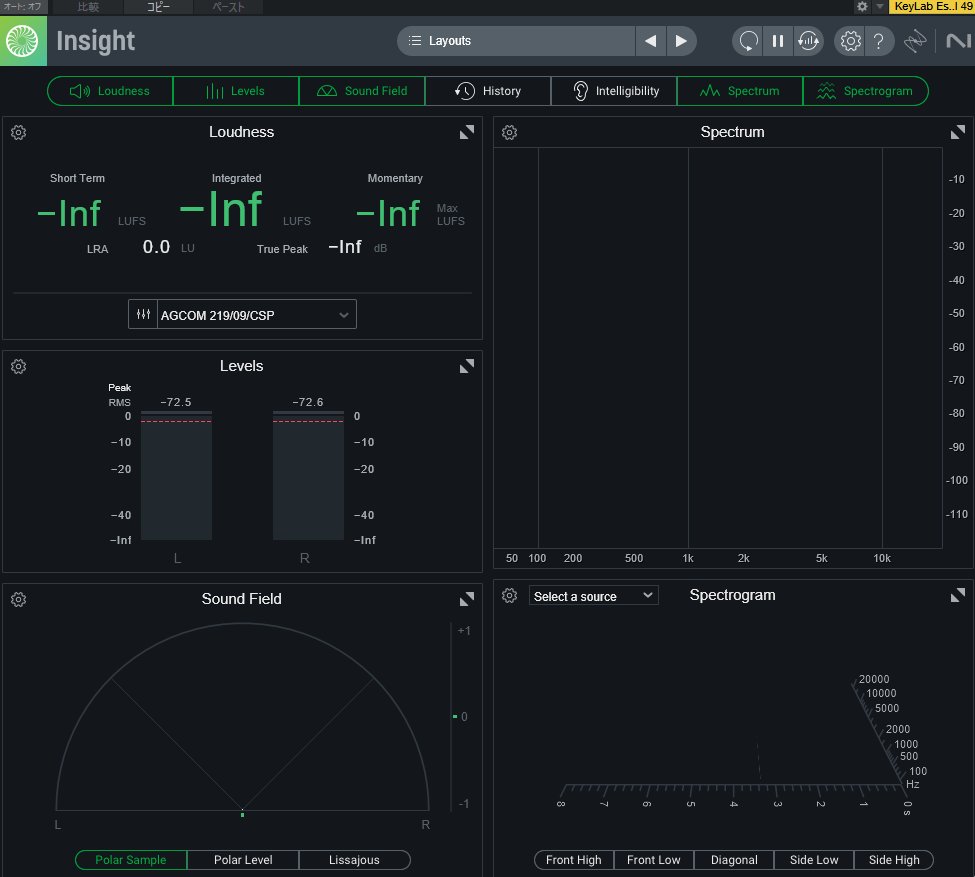This screenshot has height=877, width=975.
Task: Toggle the automation off button in host bar
Action: [x=24, y=6]
